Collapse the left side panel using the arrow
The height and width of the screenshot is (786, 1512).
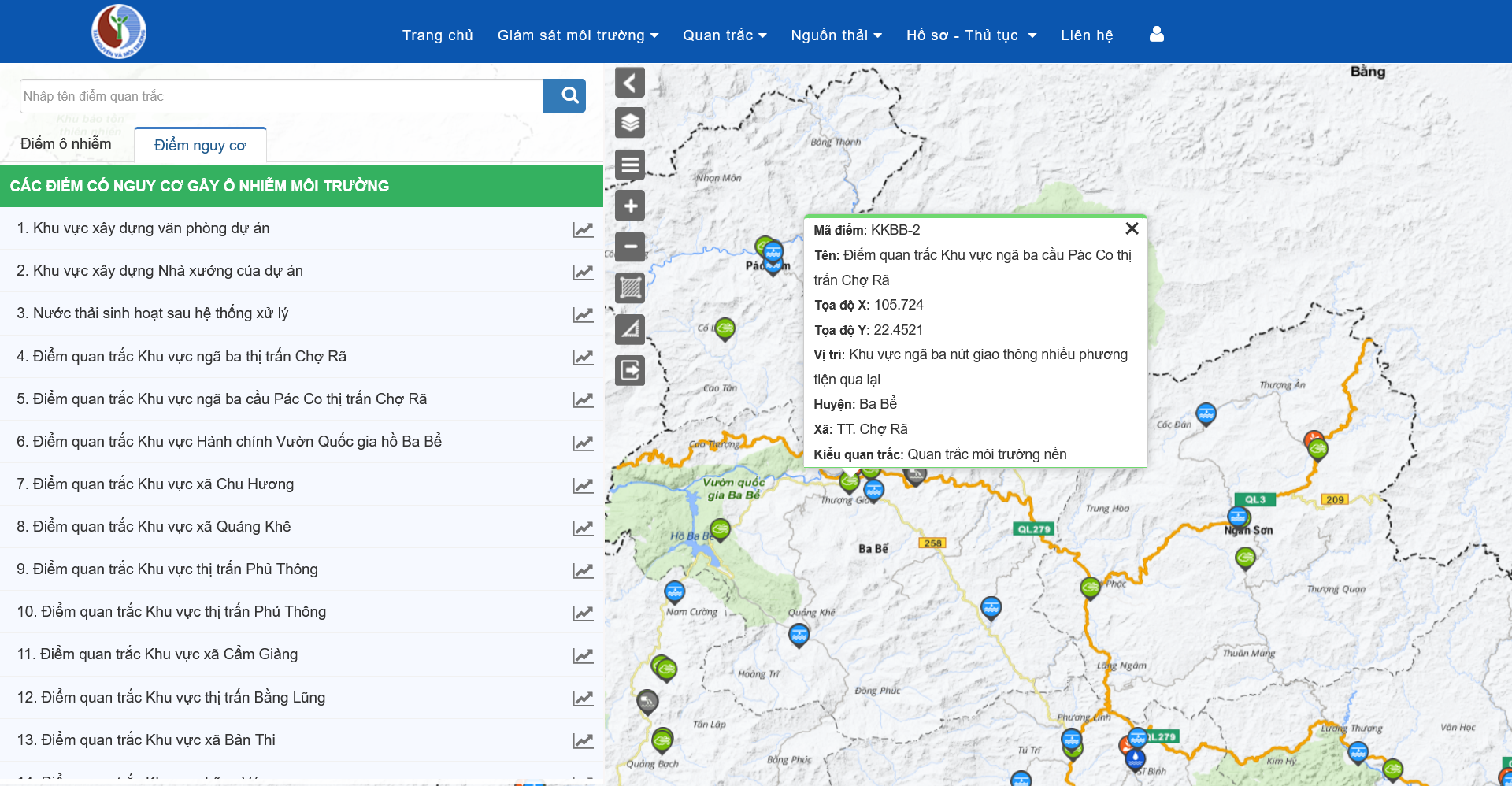pyautogui.click(x=630, y=83)
